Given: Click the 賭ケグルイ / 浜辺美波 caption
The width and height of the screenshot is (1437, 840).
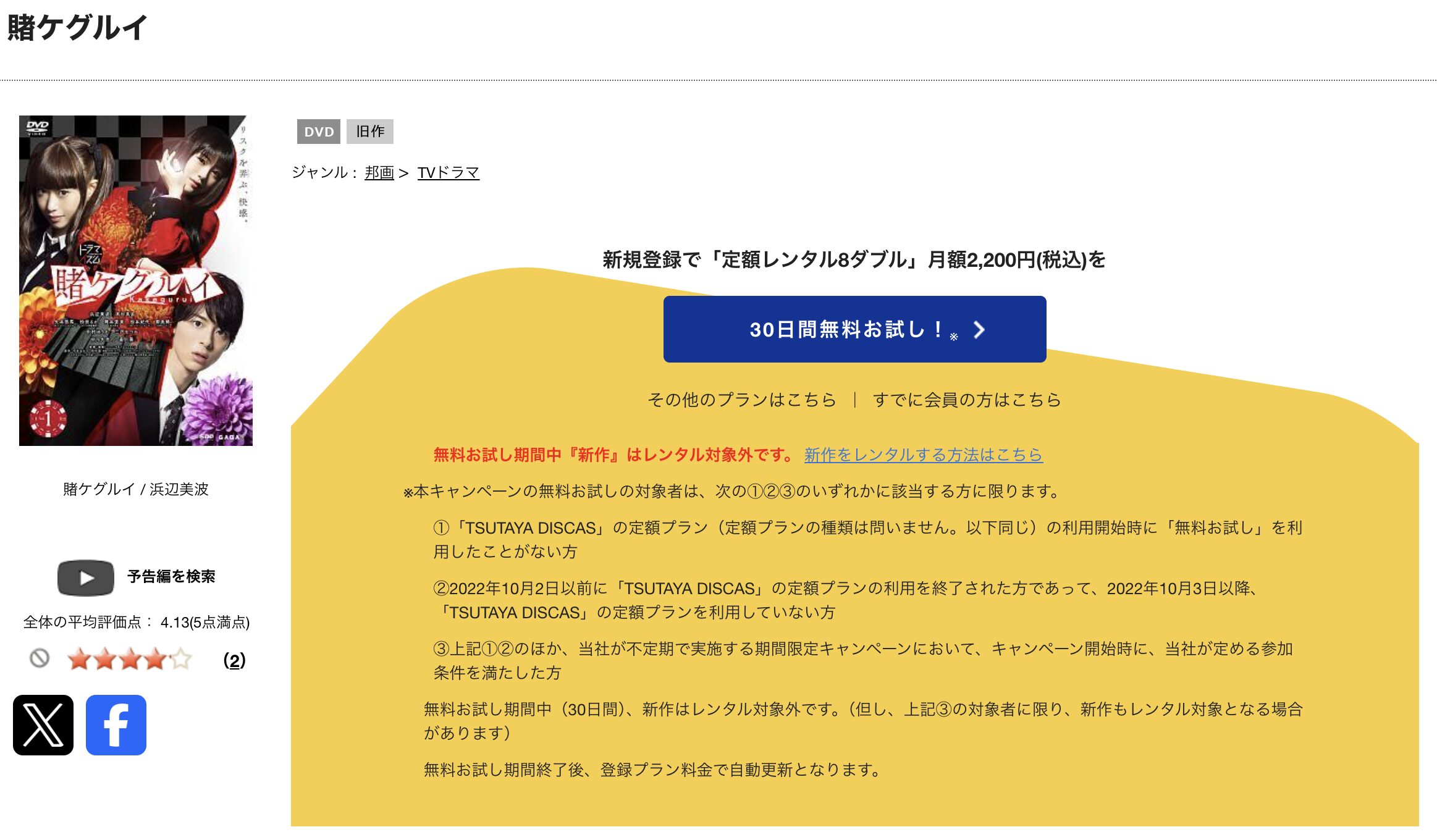Looking at the screenshot, I should pos(136,489).
